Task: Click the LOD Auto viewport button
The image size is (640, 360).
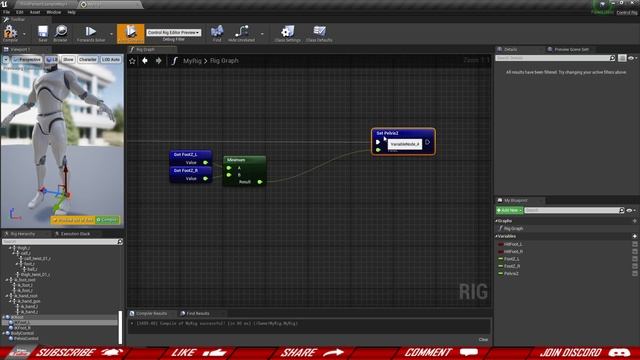Action: pos(111,60)
